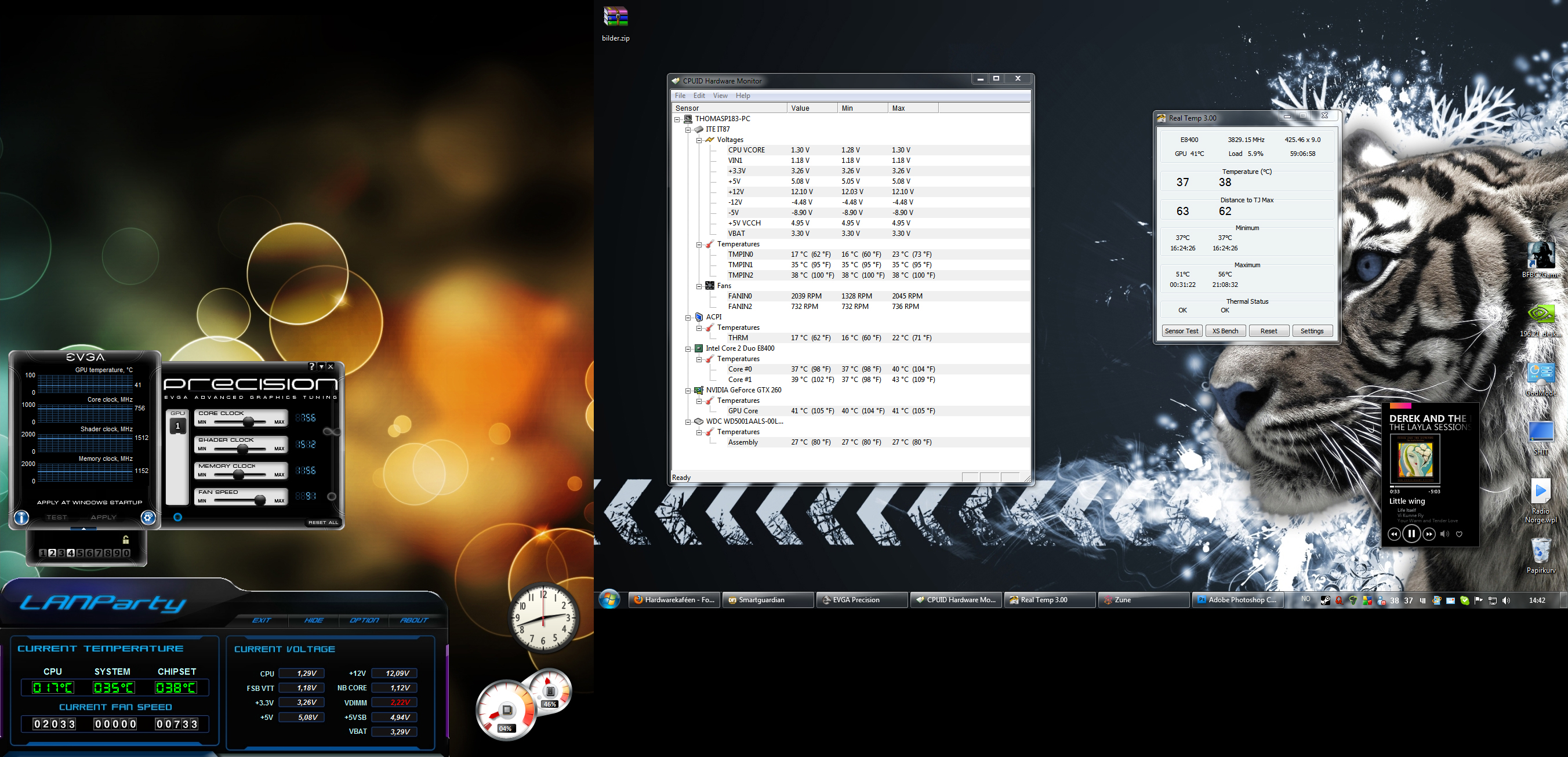Click the Zune track progress bar
The width and height of the screenshot is (1568, 757).
tap(1415, 486)
